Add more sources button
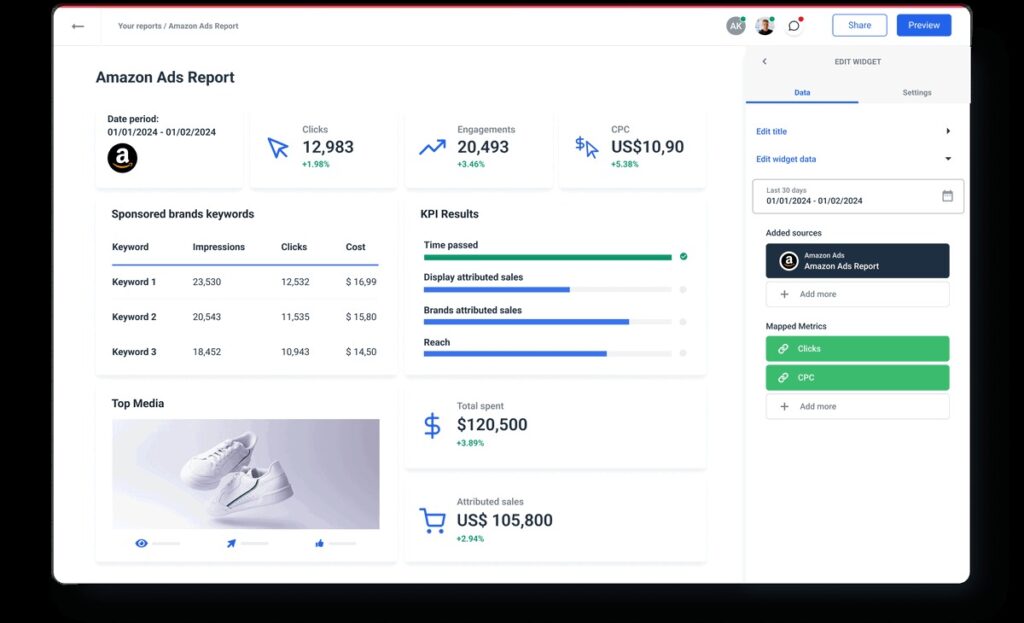Screen dimensions: 1024x623 [857, 295]
